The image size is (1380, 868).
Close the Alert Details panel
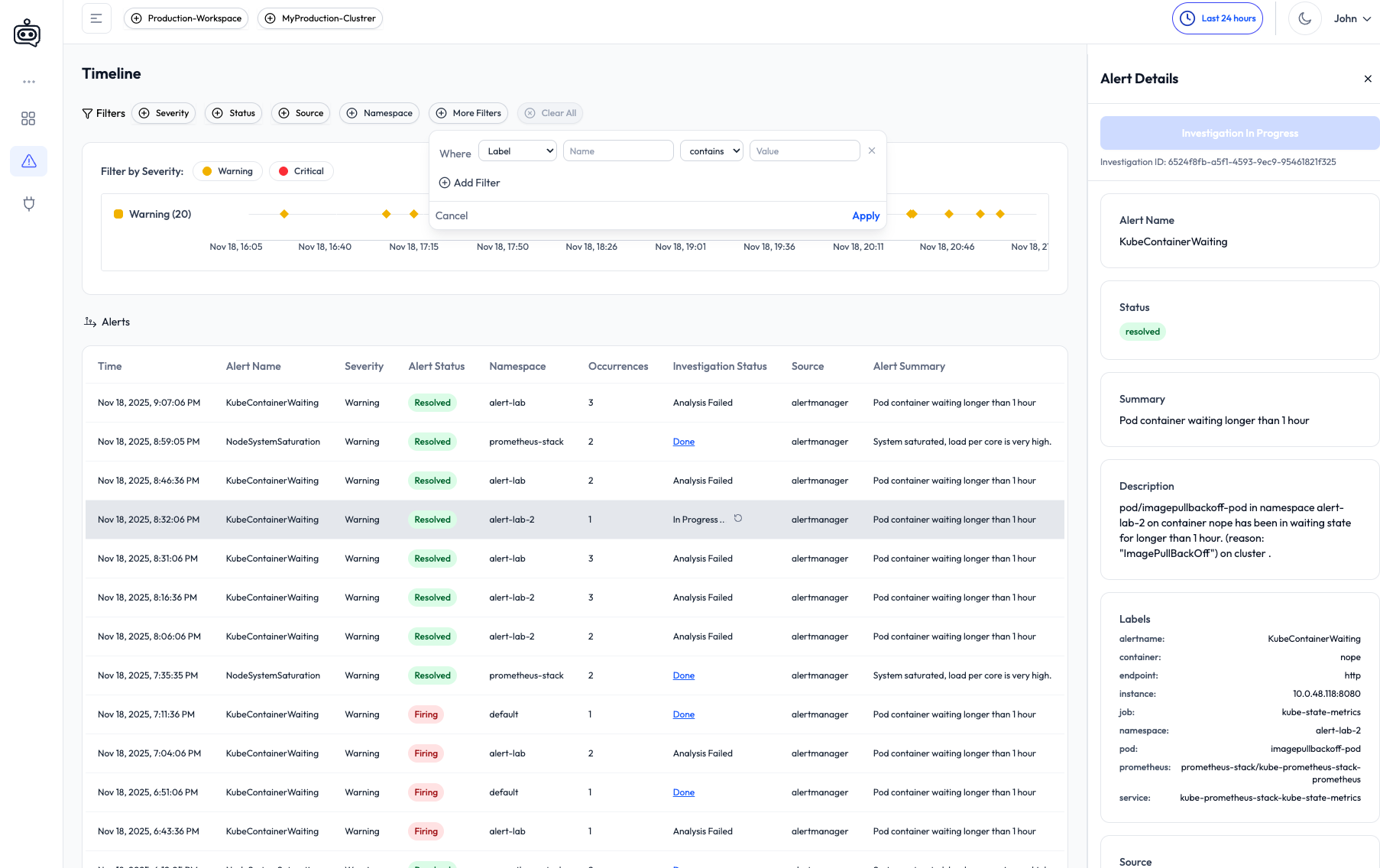[1367, 79]
